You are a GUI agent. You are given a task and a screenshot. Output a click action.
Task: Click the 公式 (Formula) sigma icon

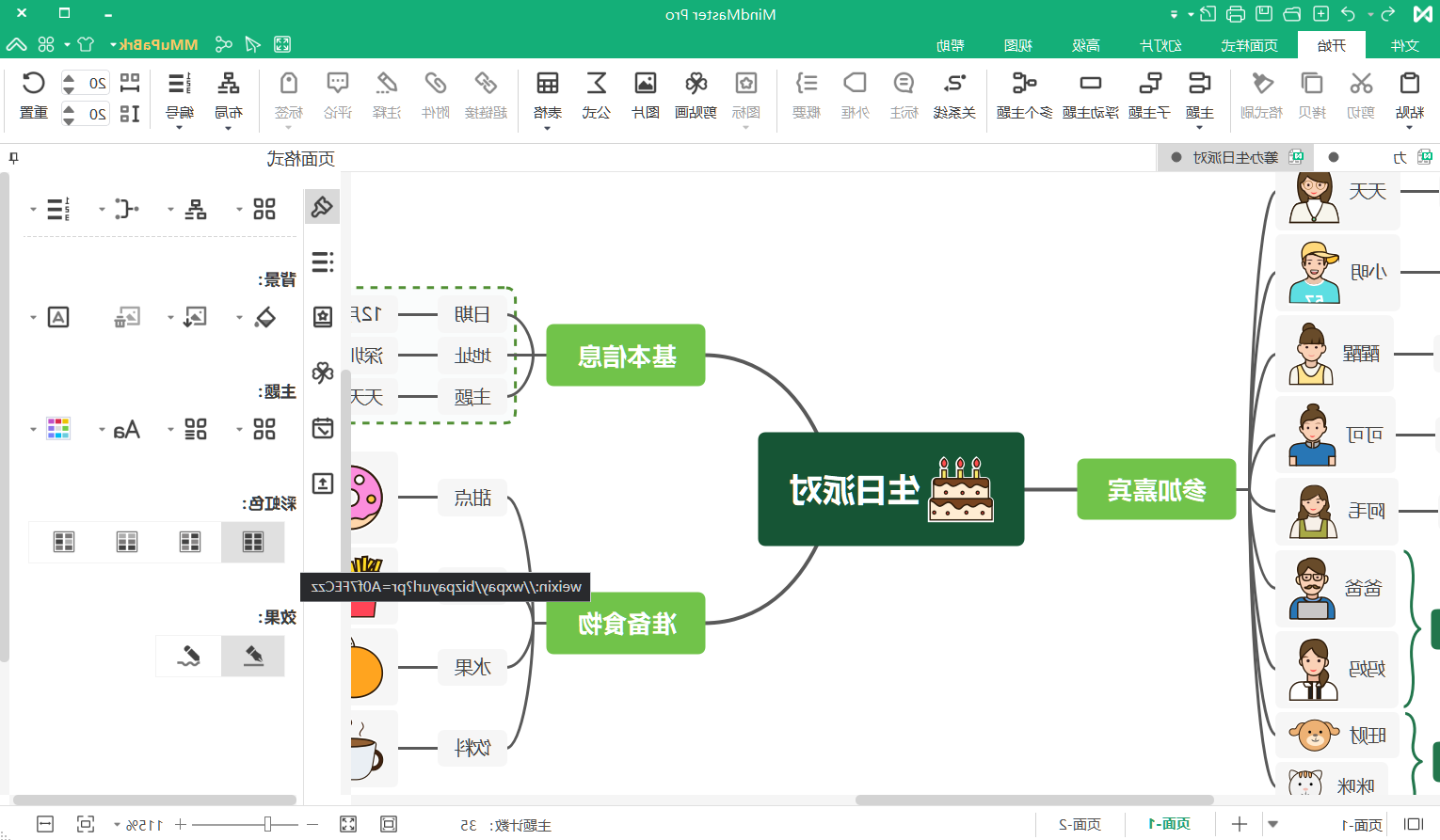597,83
